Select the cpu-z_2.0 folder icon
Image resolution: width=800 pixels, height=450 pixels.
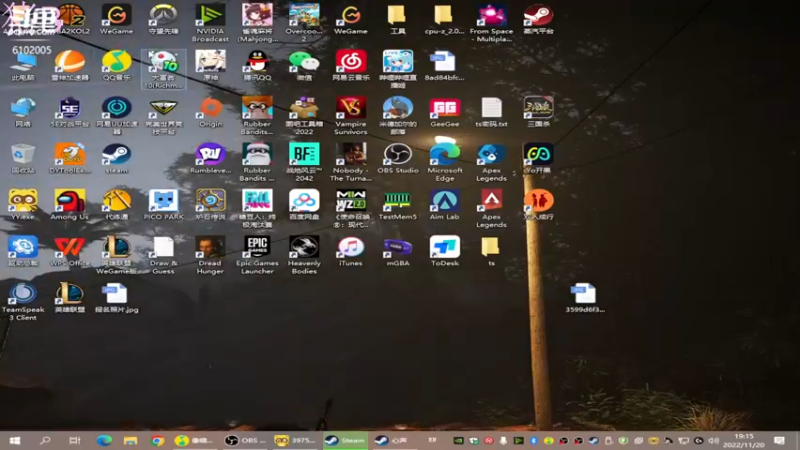[x=444, y=19]
